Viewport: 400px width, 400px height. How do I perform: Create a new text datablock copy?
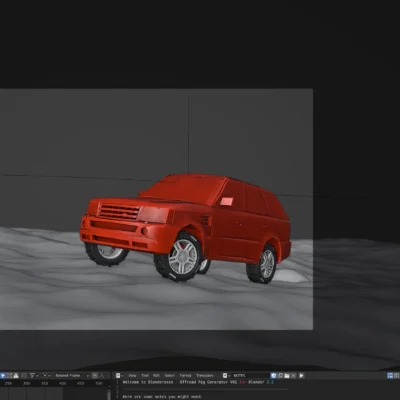click(x=280, y=375)
